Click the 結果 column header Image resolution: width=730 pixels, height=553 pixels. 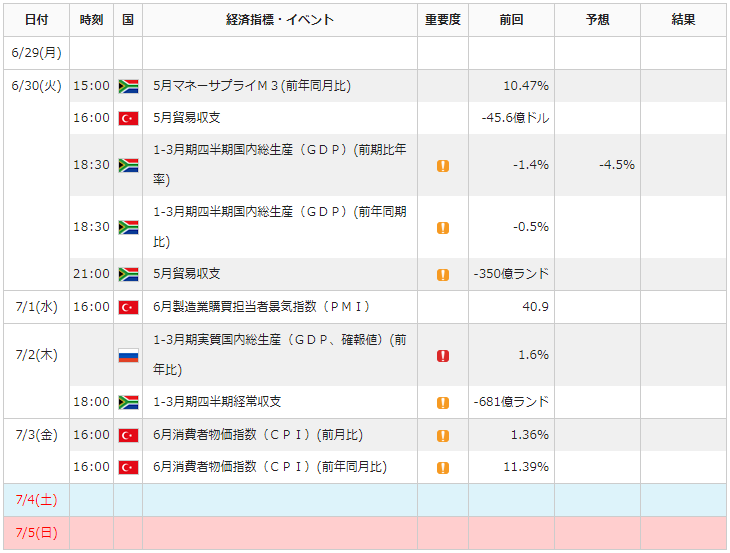pyautogui.click(x=683, y=20)
